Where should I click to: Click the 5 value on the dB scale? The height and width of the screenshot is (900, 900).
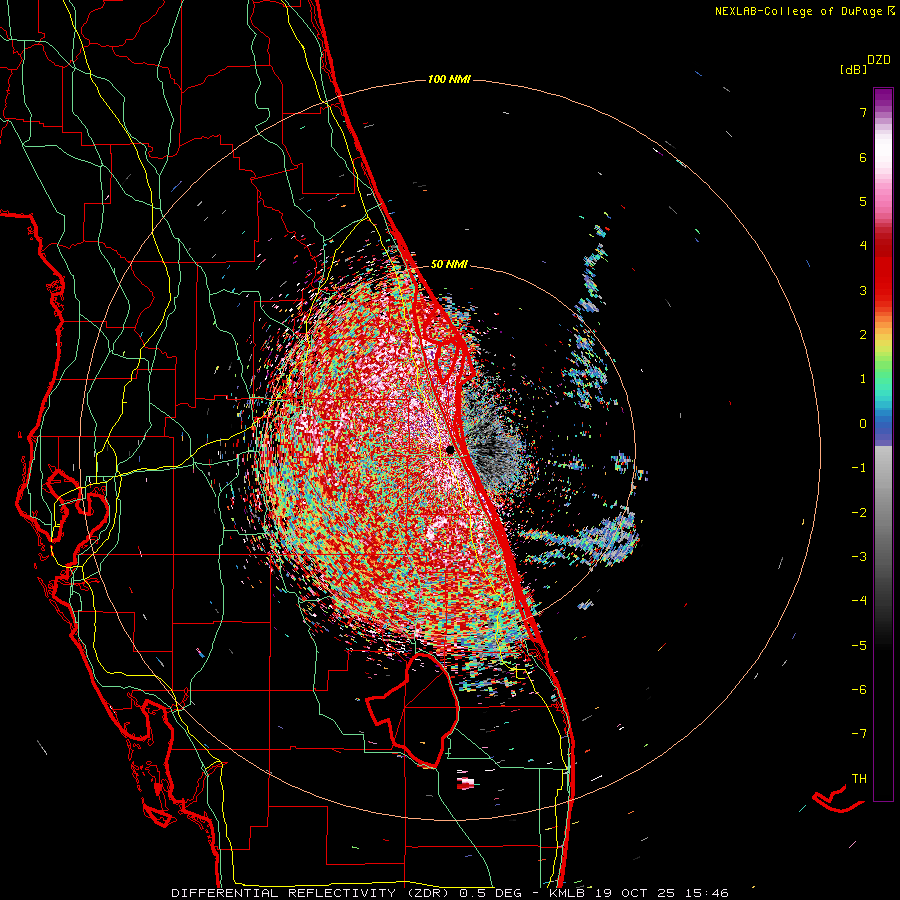863,201
